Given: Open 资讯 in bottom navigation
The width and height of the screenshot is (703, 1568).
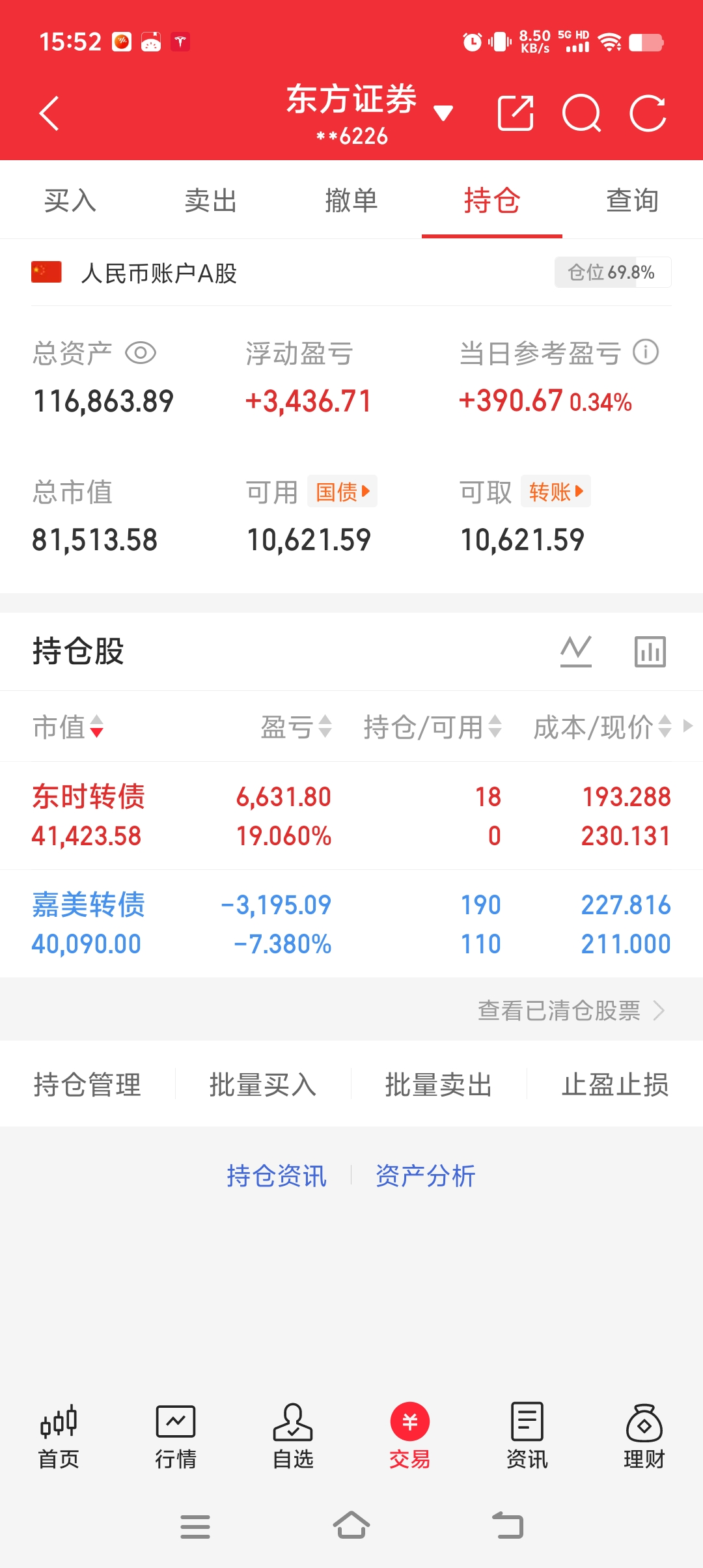Looking at the screenshot, I should pos(527,1437).
